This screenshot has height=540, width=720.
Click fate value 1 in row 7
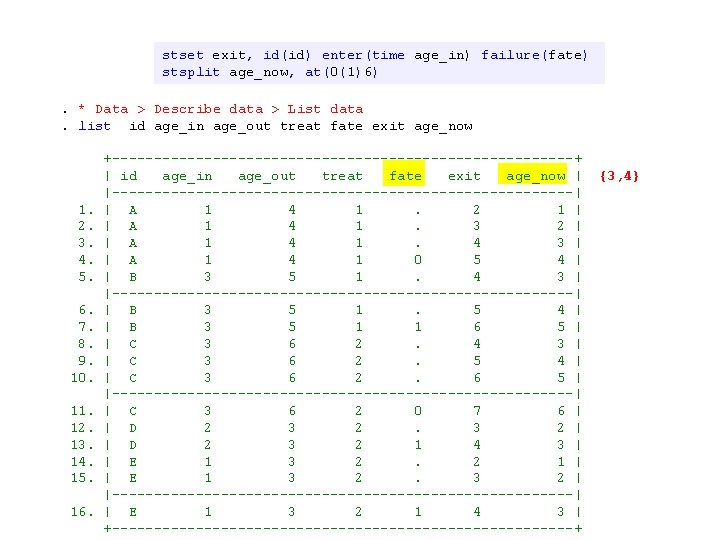tap(418, 327)
